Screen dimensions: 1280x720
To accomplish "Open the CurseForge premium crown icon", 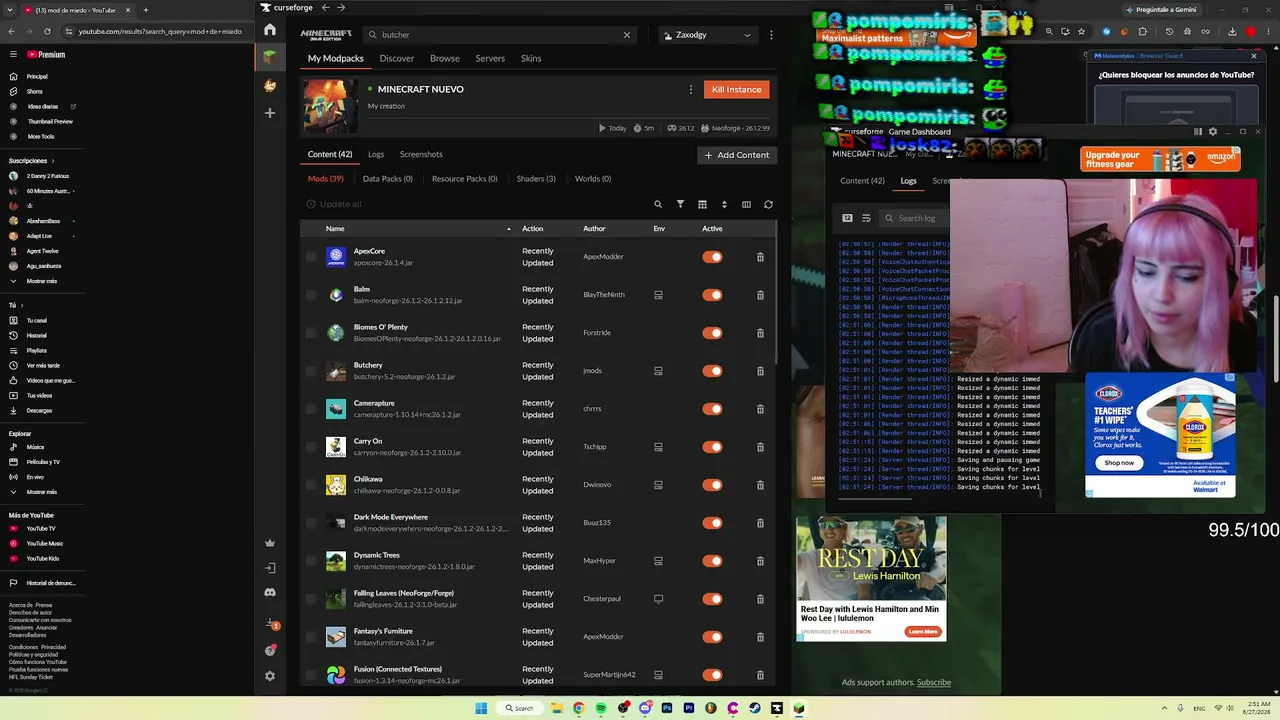I will [270, 543].
